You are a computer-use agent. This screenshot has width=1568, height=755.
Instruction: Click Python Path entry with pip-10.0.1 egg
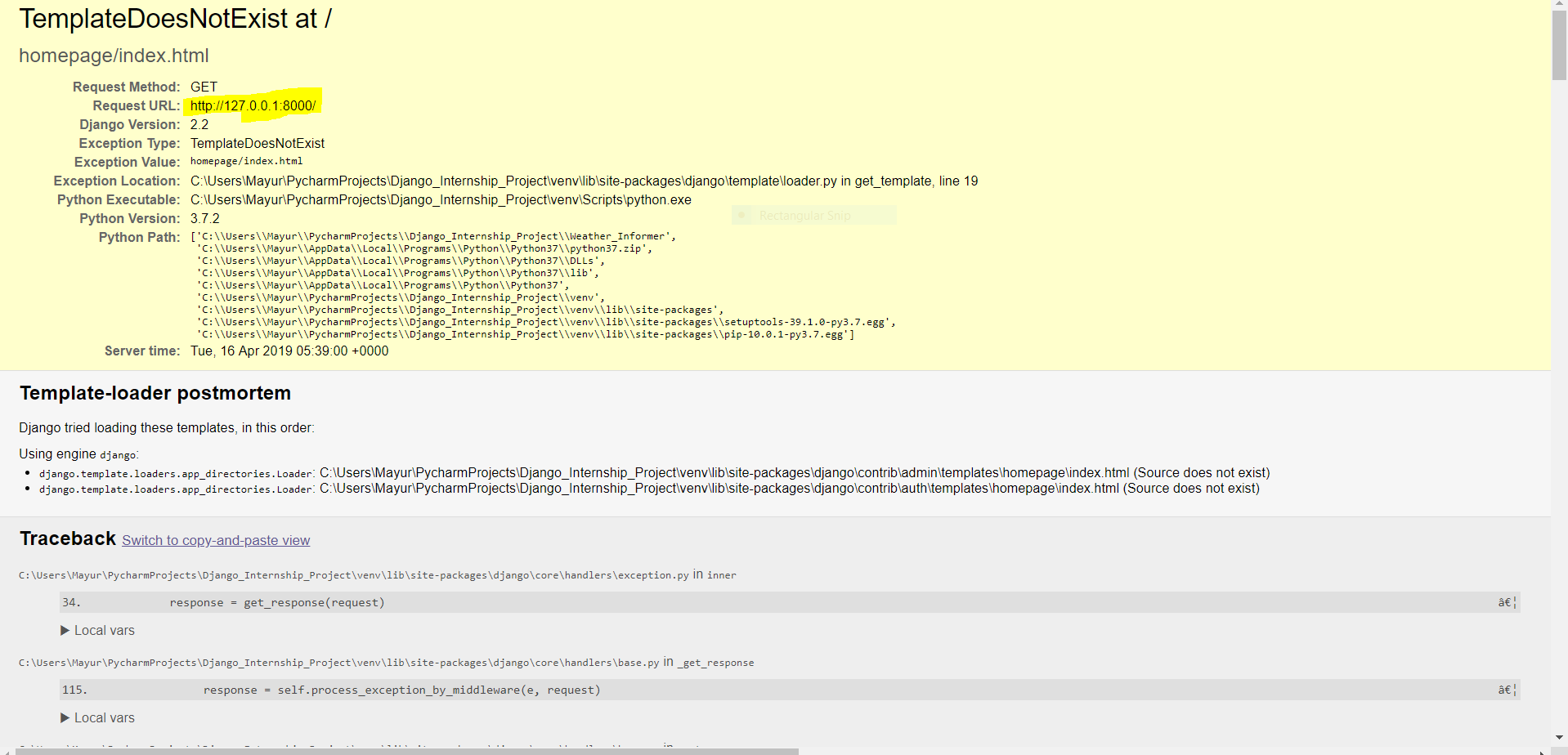(526, 334)
